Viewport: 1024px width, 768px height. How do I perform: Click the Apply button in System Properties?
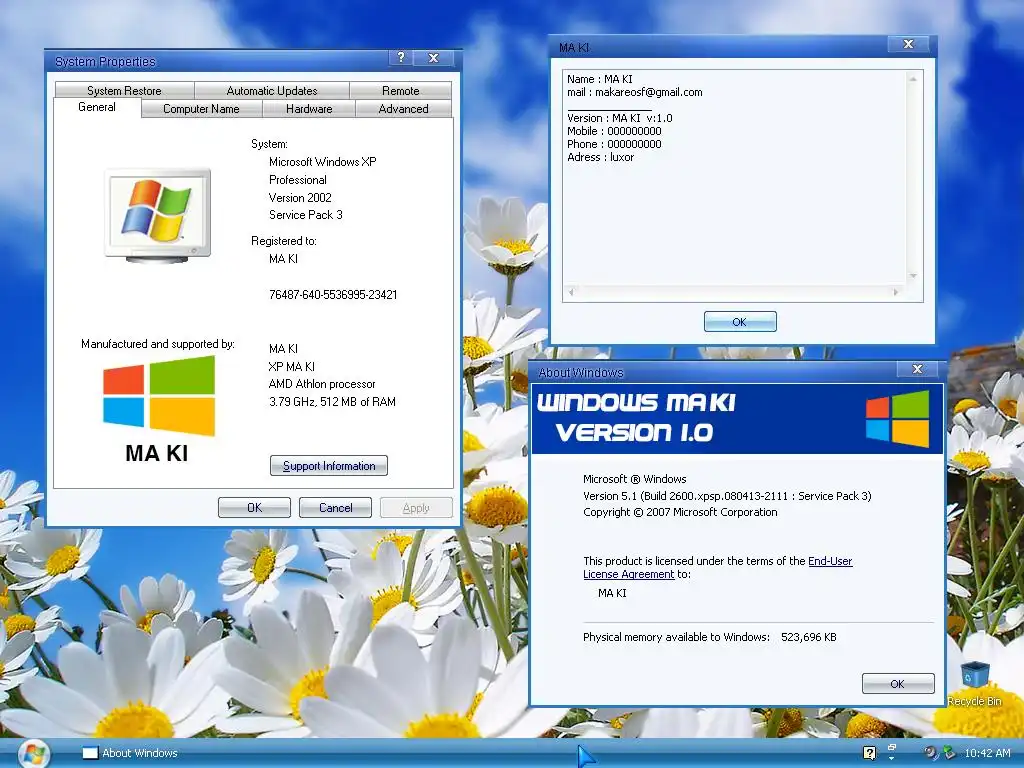click(x=416, y=507)
